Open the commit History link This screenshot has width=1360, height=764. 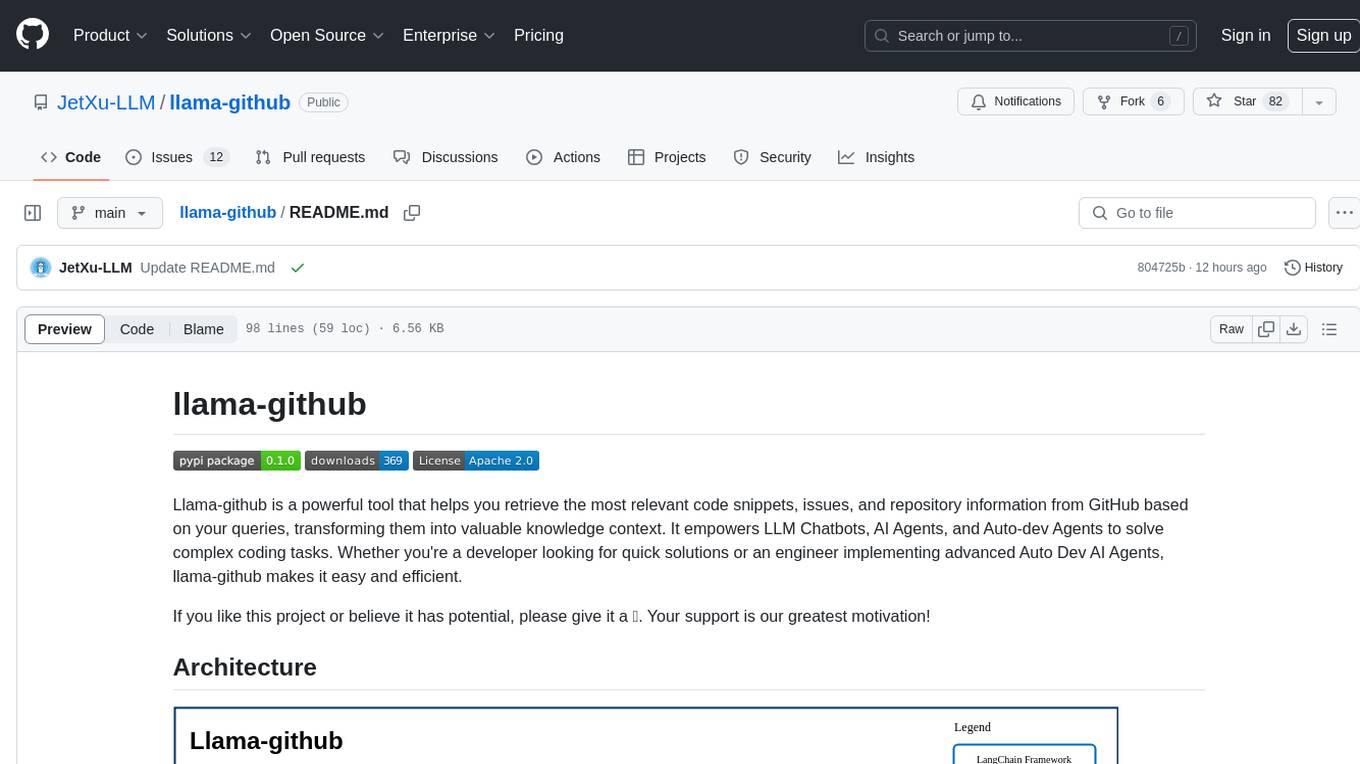[1313, 268]
